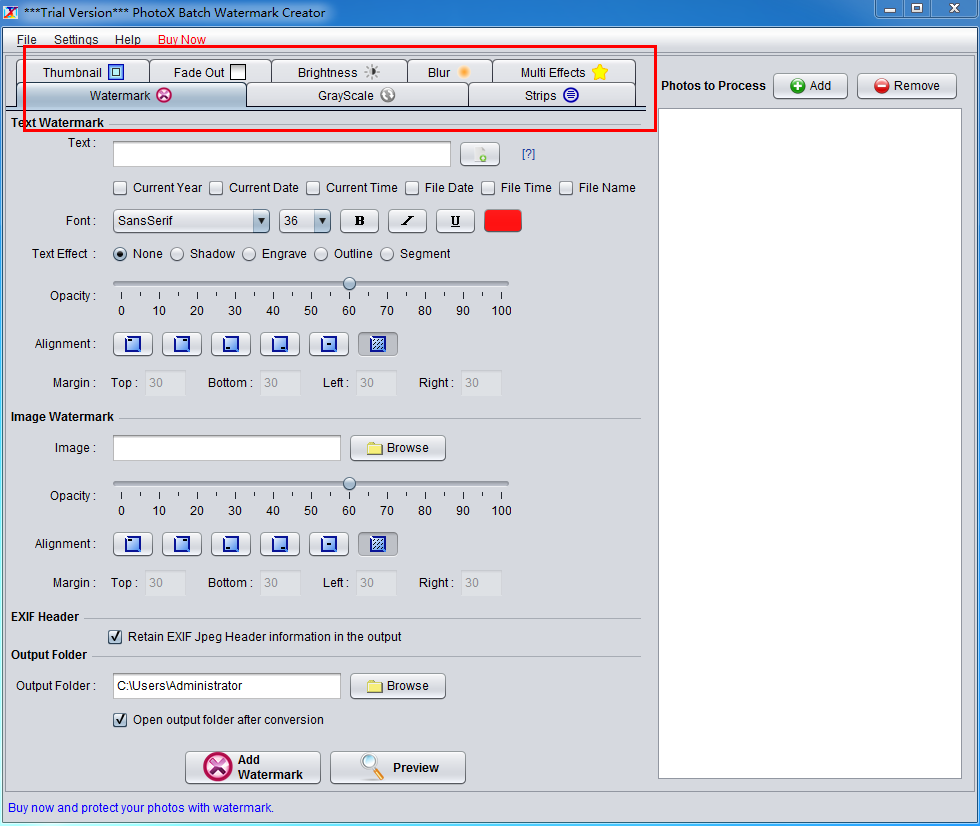Open the SansSerif font dropdown
This screenshot has width=980, height=826.
coord(191,221)
